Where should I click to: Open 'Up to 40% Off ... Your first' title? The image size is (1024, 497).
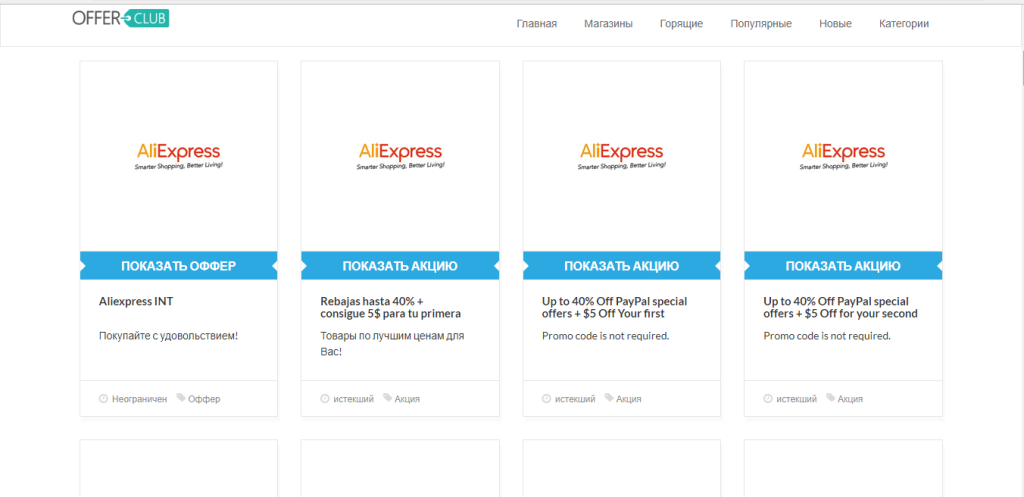[614, 308]
